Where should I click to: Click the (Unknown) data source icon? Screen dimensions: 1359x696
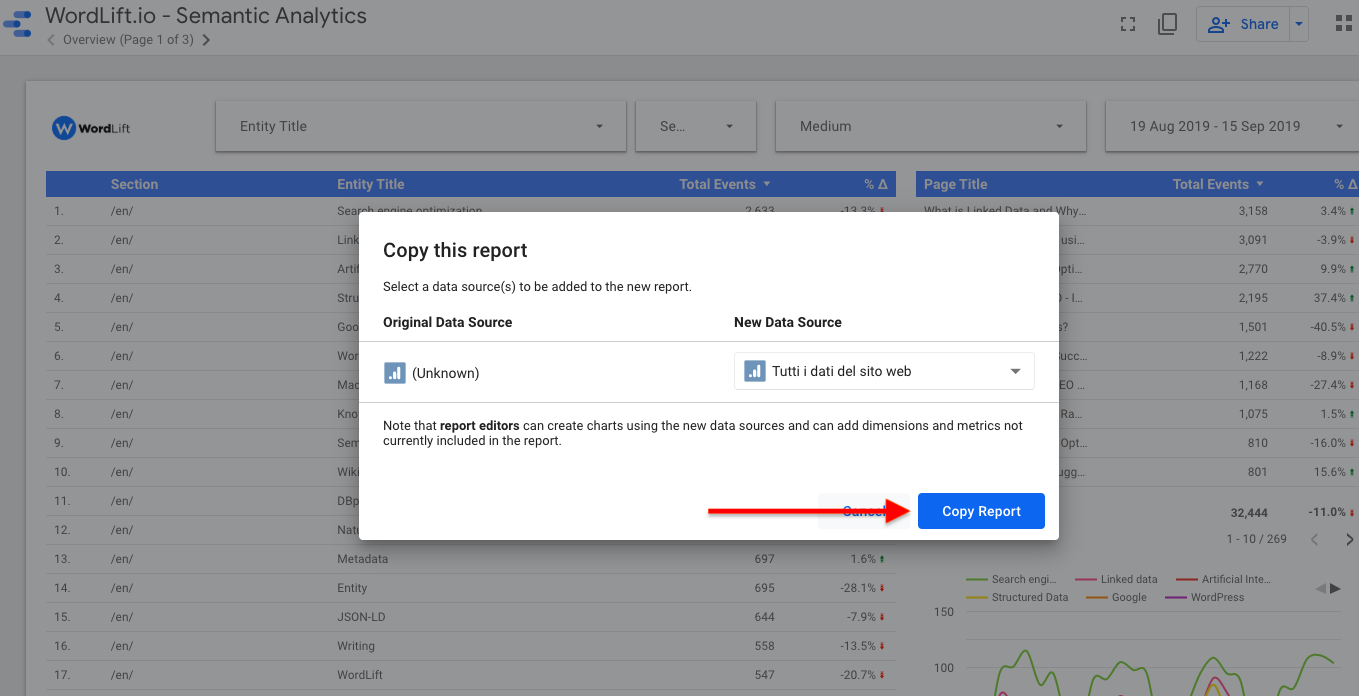(x=394, y=373)
